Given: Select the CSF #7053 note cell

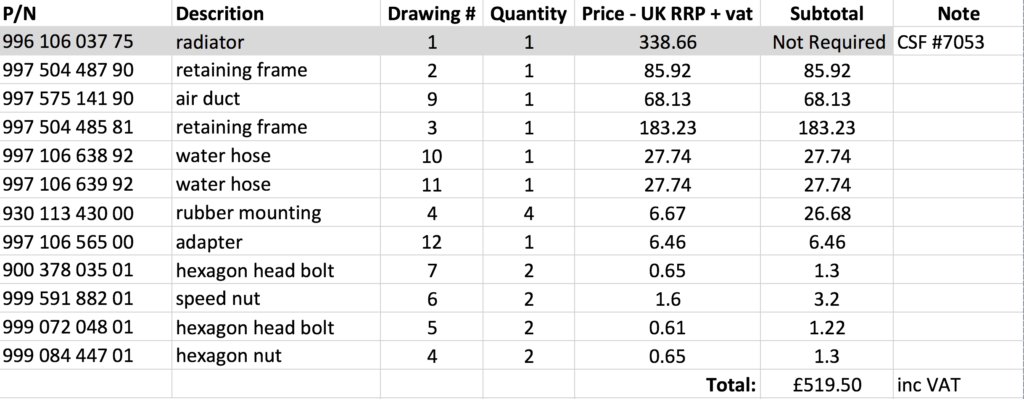Looking at the screenshot, I should tap(958, 42).
